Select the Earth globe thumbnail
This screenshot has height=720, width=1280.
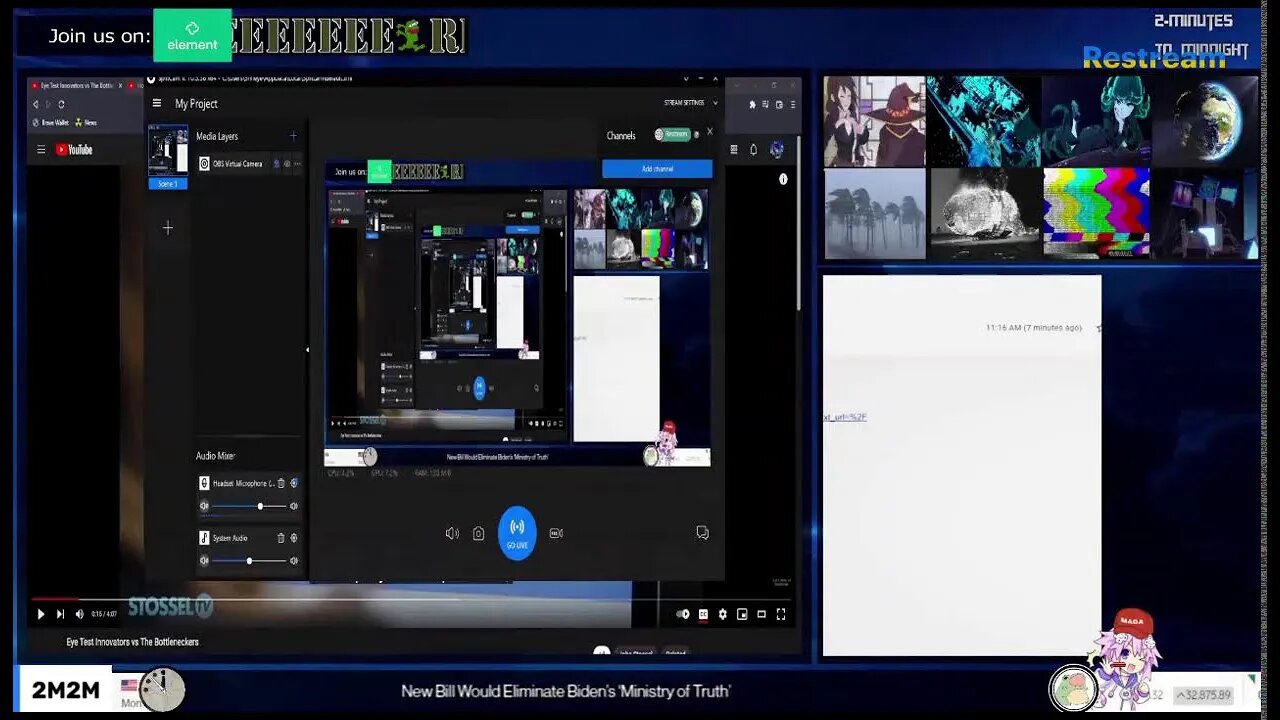[x=1205, y=121]
